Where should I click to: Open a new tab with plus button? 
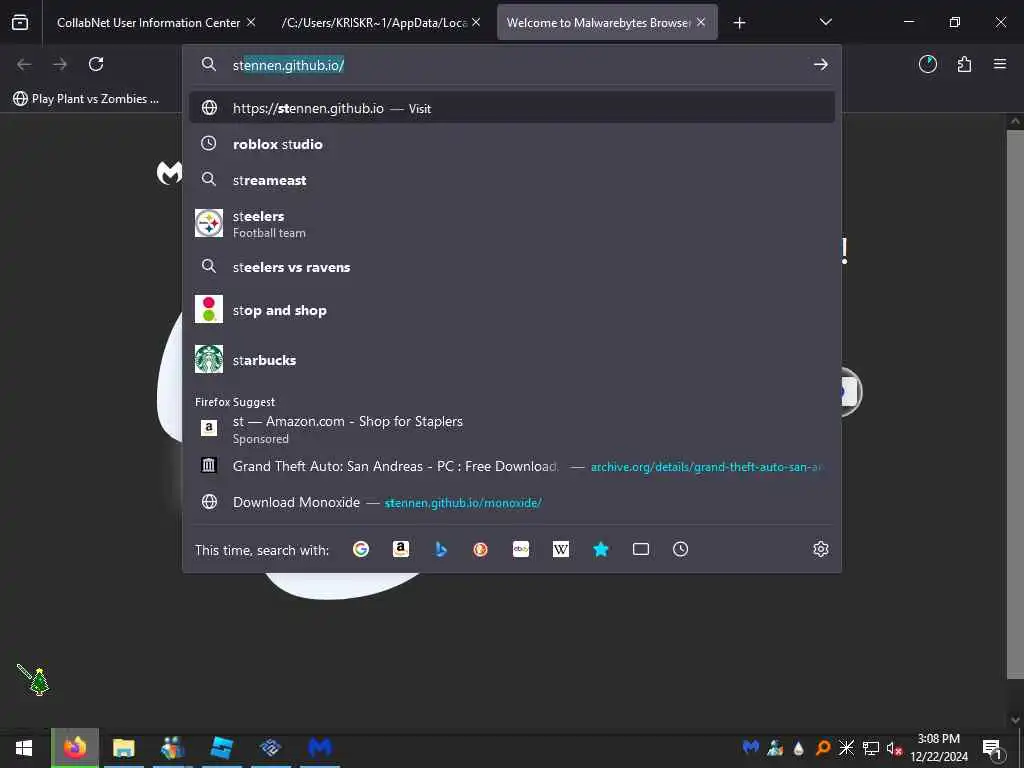739,23
